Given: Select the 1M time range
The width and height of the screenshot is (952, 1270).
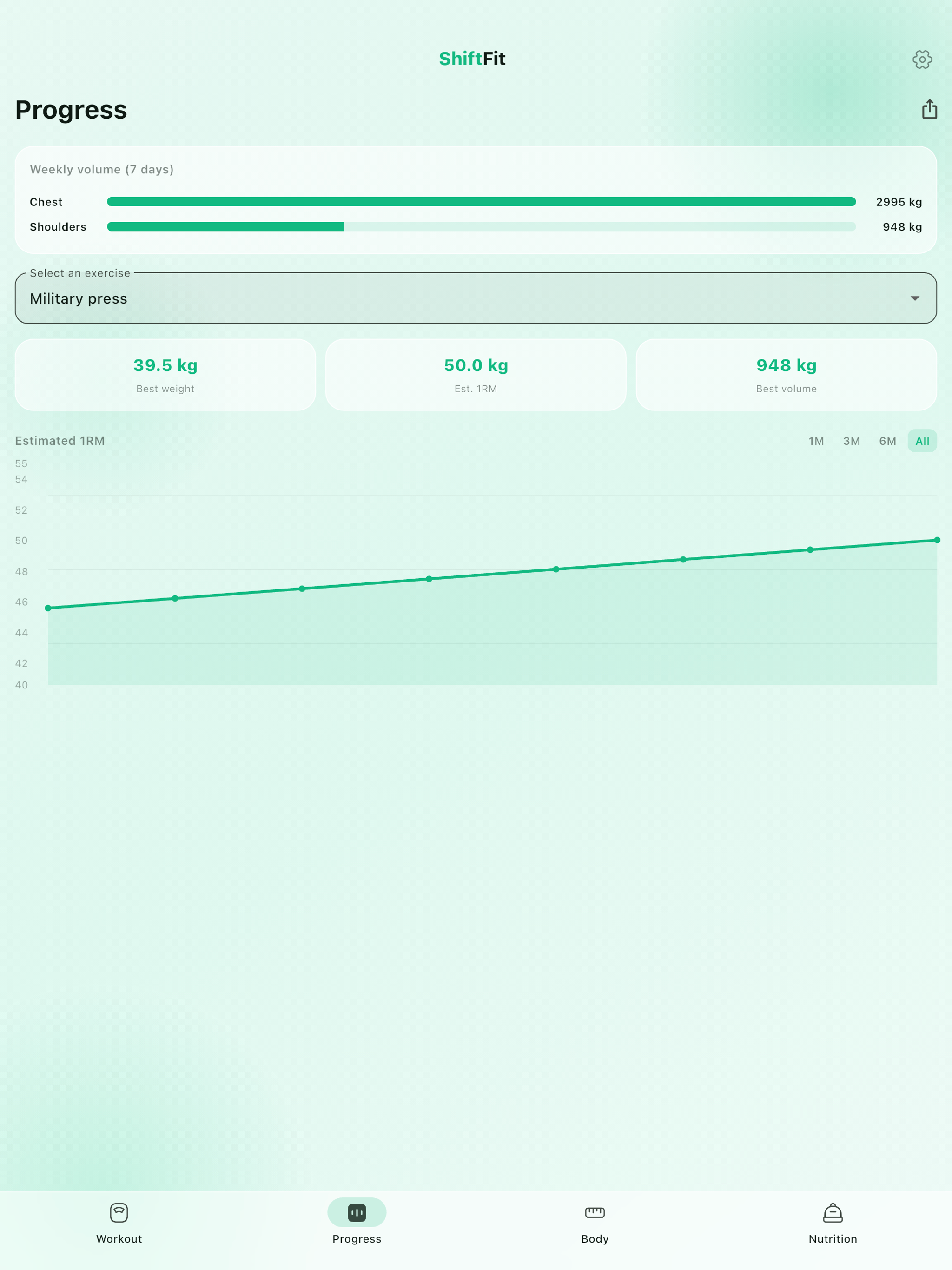Looking at the screenshot, I should [816, 441].
